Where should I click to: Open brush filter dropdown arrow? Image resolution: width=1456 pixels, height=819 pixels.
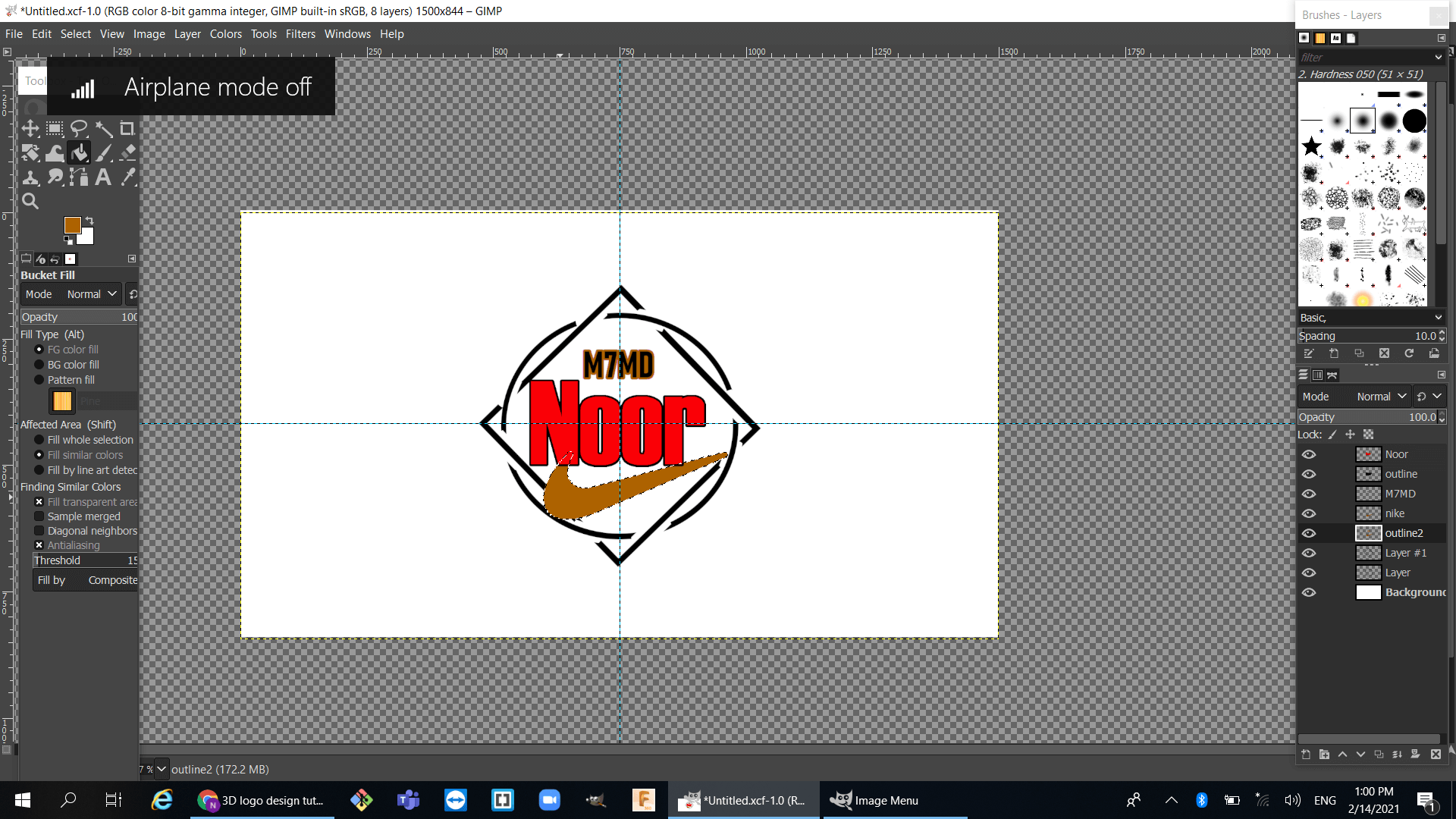(1439, 58)
